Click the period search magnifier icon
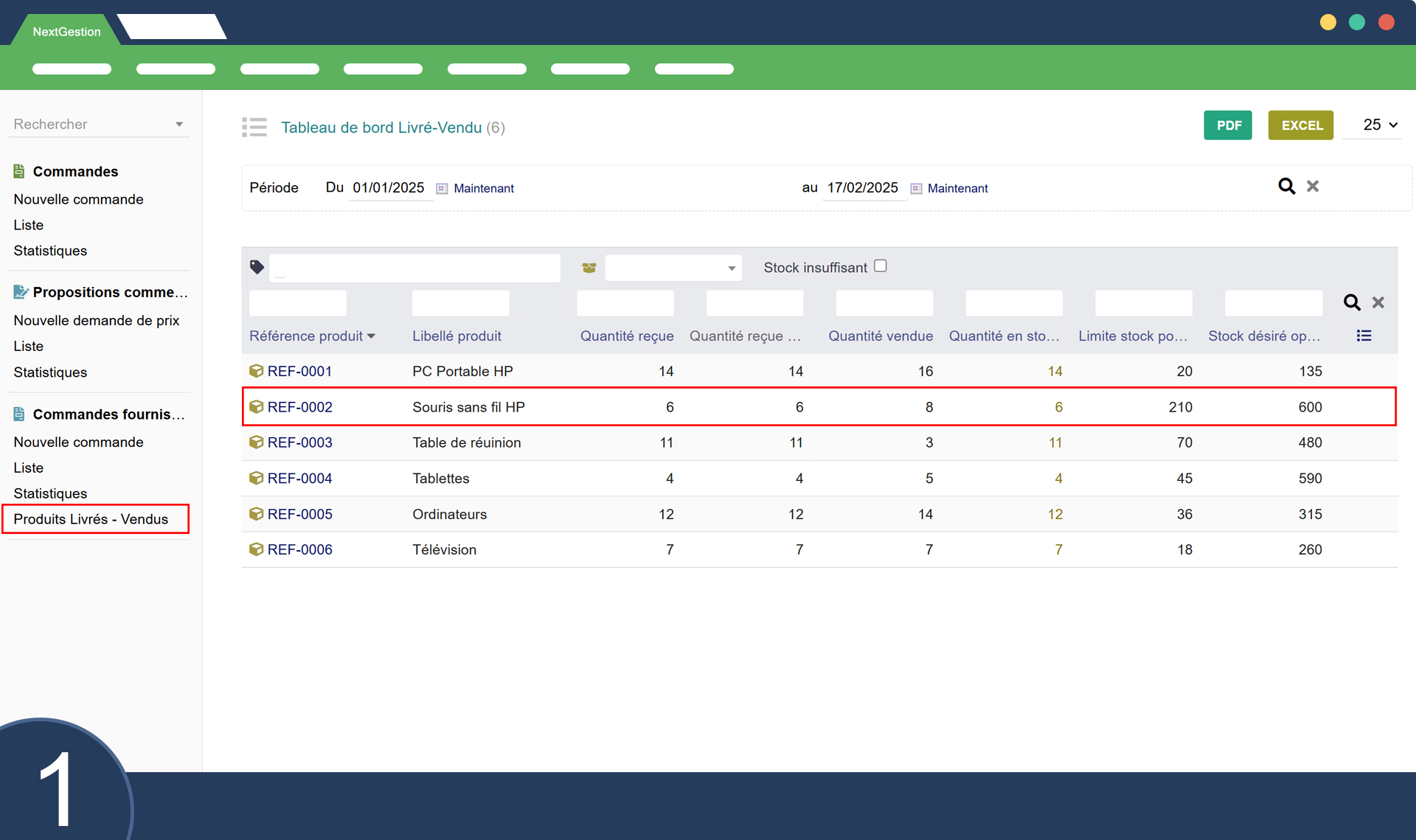Image resolution: width=1416 pixels, height=840 pixels. pos(1286,187)
